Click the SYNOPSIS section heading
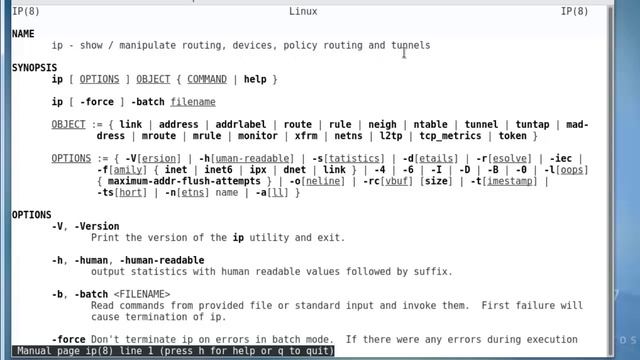Viewport: 640px width, 360px height. click(x=34, y=68)
